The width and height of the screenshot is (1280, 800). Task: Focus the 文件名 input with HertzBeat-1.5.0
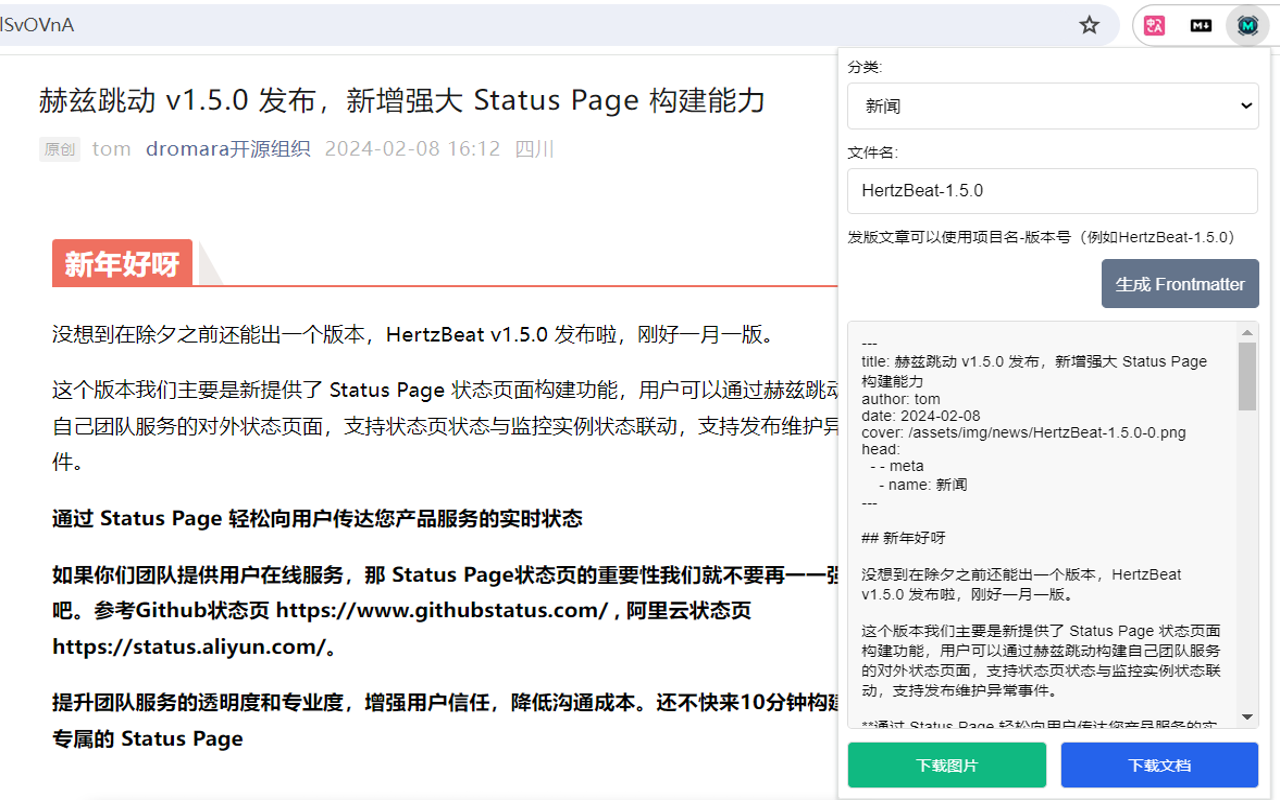1052,190
